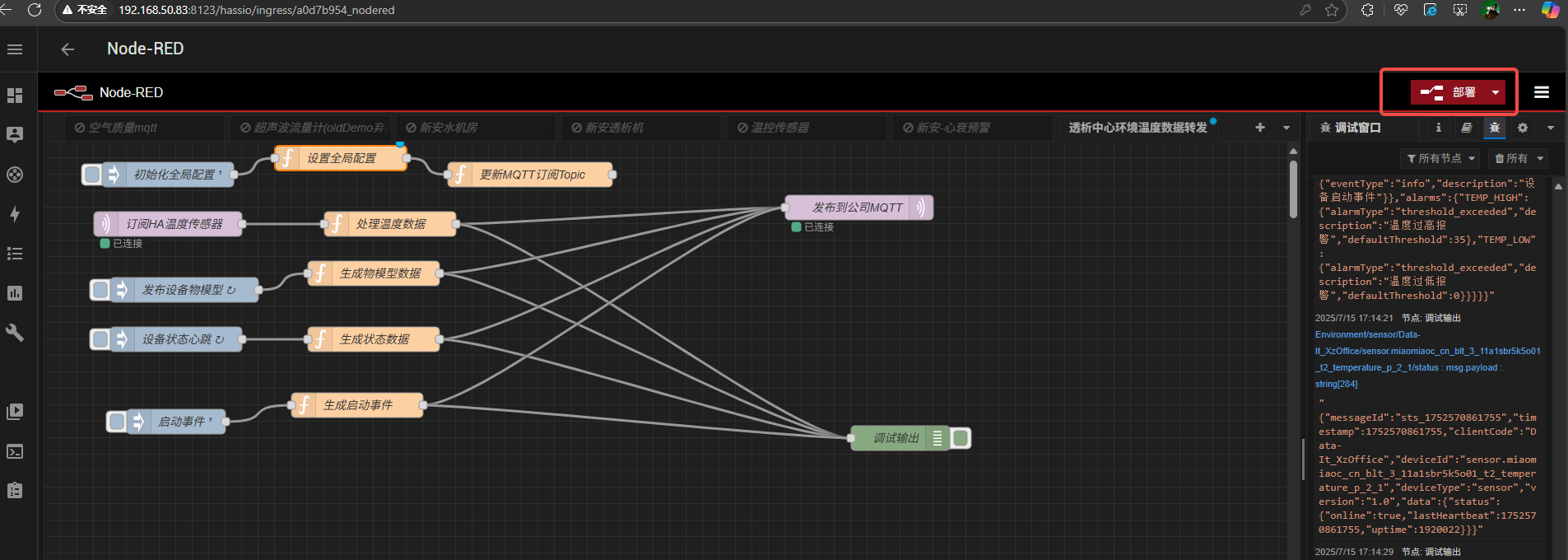Add a new flow tab with plus icon
The width and height of the screenshot is (1568, 560).
1259,128
